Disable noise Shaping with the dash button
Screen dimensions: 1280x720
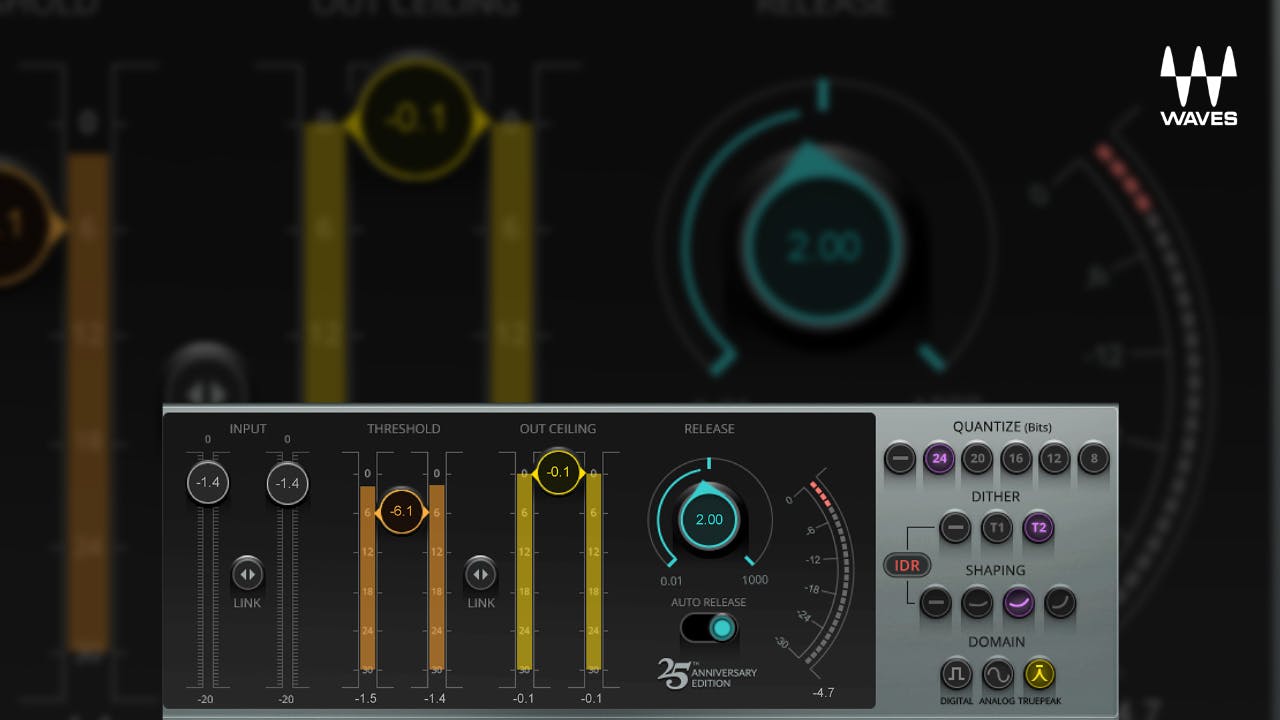[936, 602]
